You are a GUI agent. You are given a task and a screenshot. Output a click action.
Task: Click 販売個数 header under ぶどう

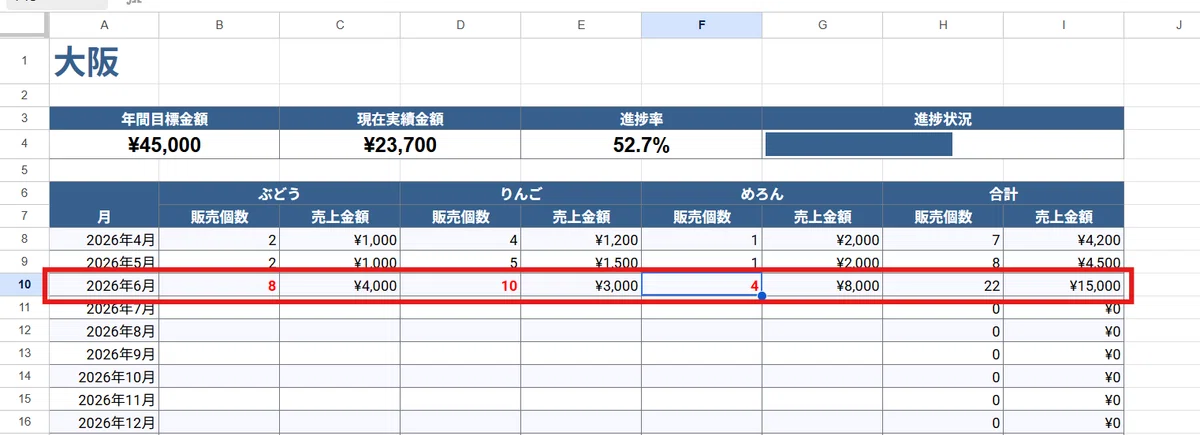coord(219,216)
